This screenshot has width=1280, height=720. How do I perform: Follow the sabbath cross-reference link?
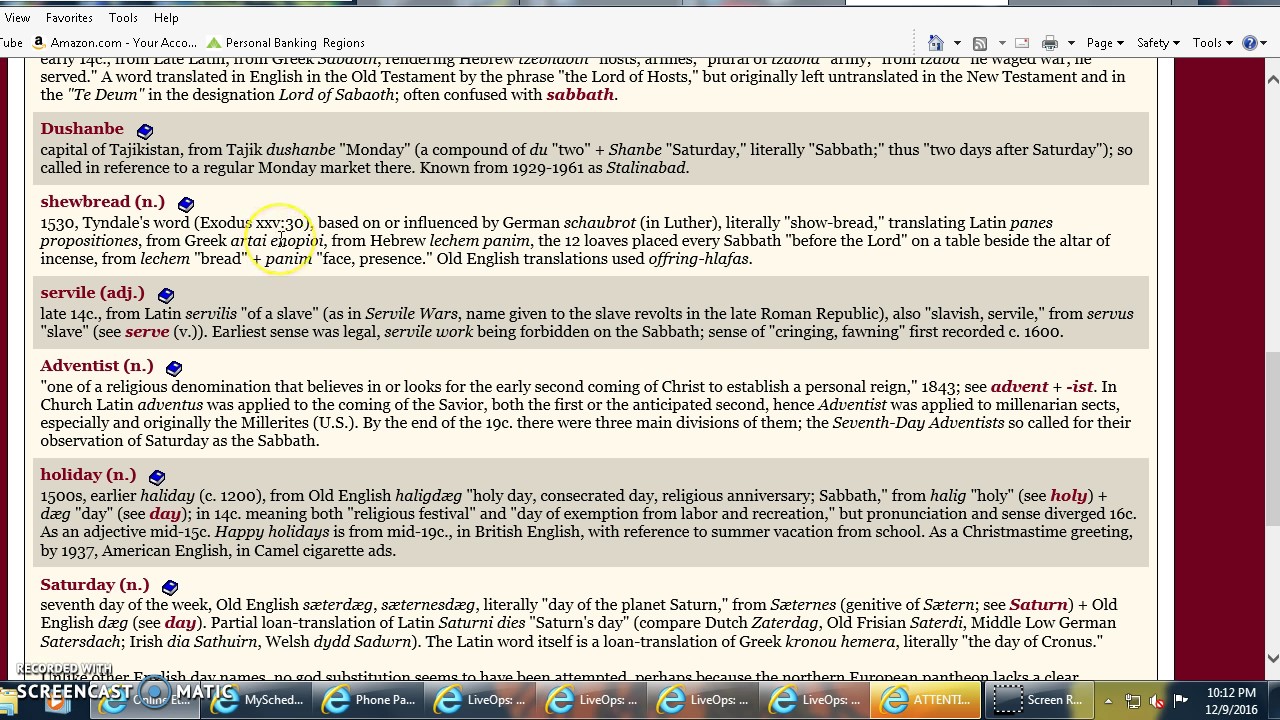click(x=580, y=95)
